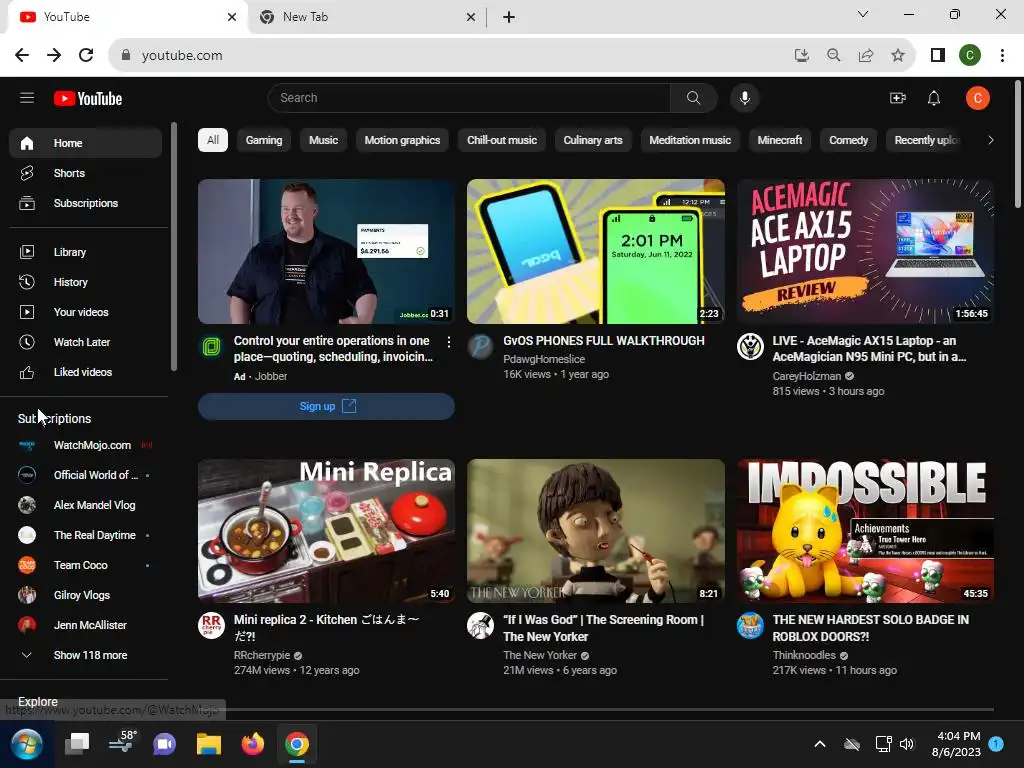Open The New Yorker channel name

[x=540, y=655]
